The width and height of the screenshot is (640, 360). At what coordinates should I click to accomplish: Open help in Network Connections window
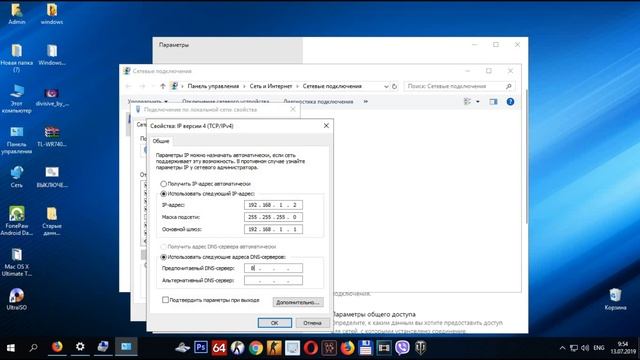tap(510, 102)
